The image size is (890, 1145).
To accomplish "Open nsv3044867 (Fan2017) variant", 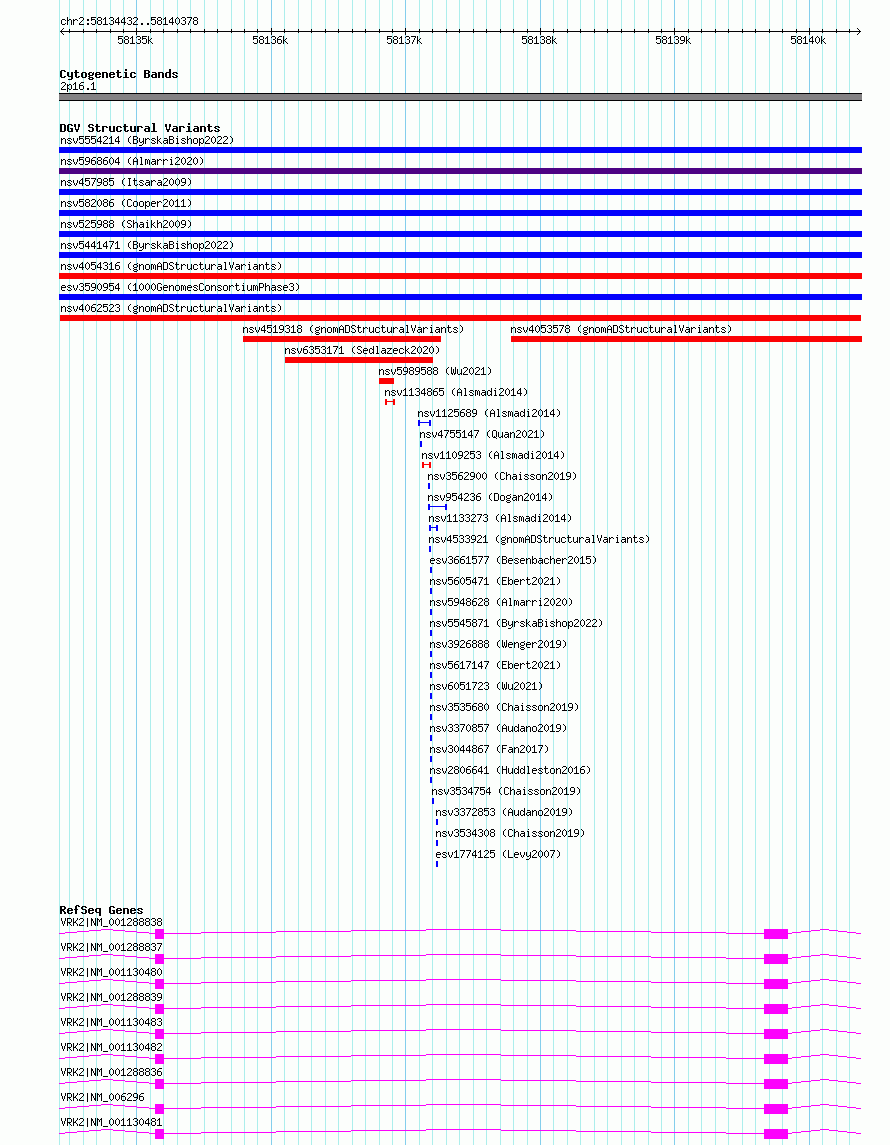I will pos(489,750).
